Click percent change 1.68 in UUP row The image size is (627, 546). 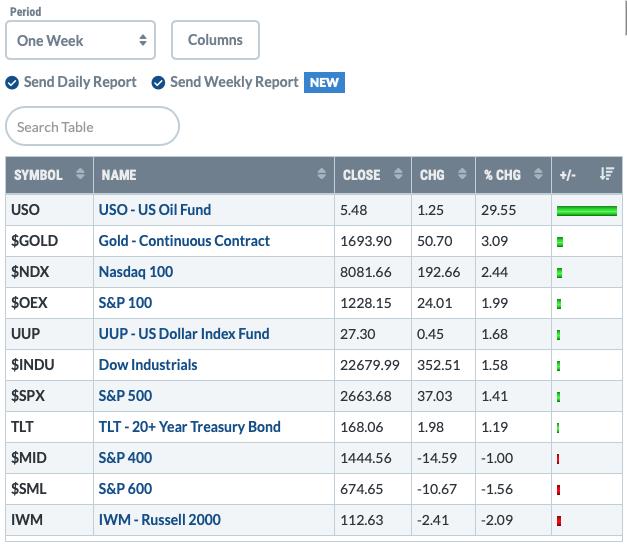pyautogui.click(x=495, y=334)
